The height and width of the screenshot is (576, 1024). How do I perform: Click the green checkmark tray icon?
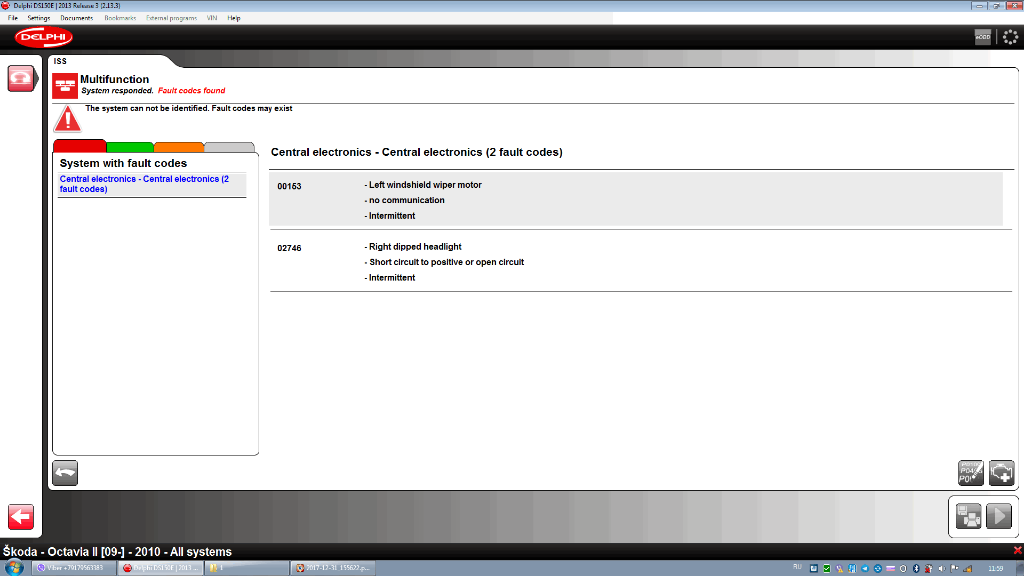point(827,569)
